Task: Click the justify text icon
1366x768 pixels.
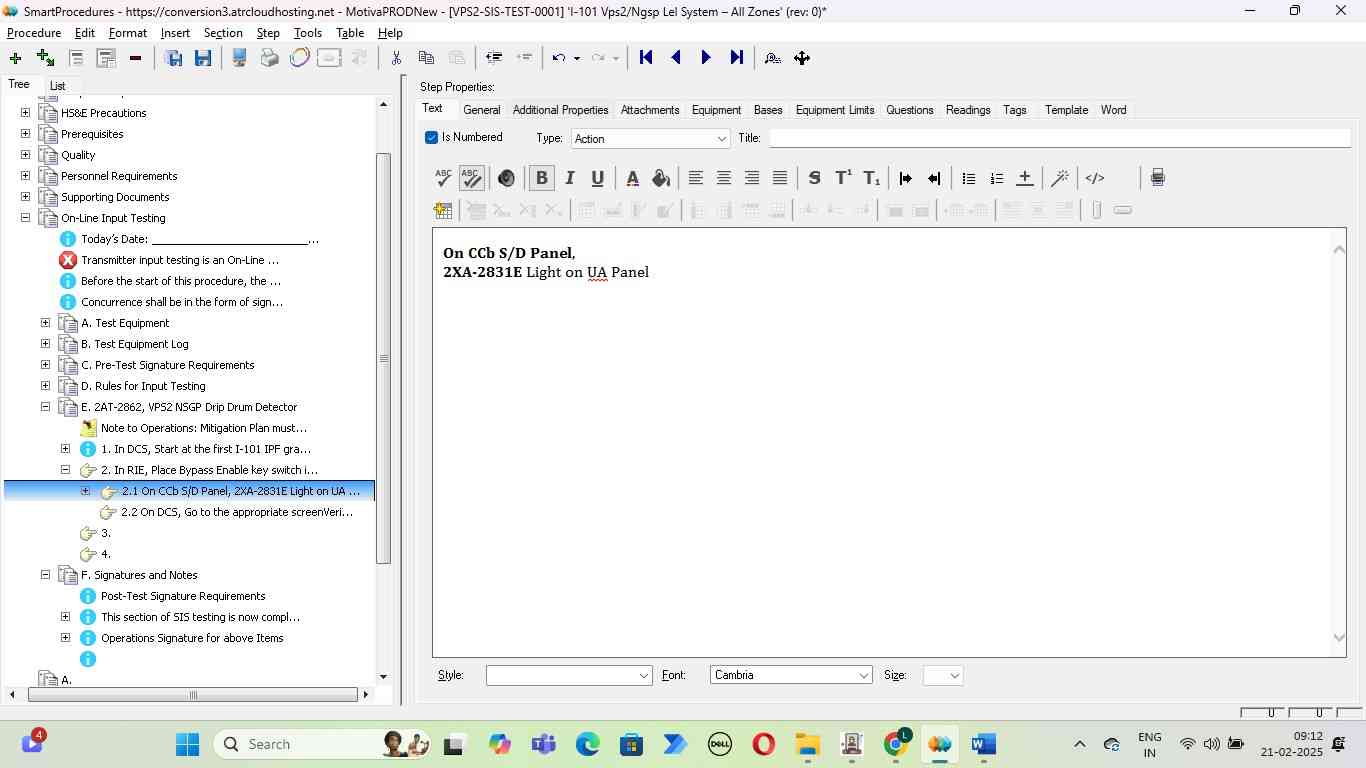Action: click(780, 178)
